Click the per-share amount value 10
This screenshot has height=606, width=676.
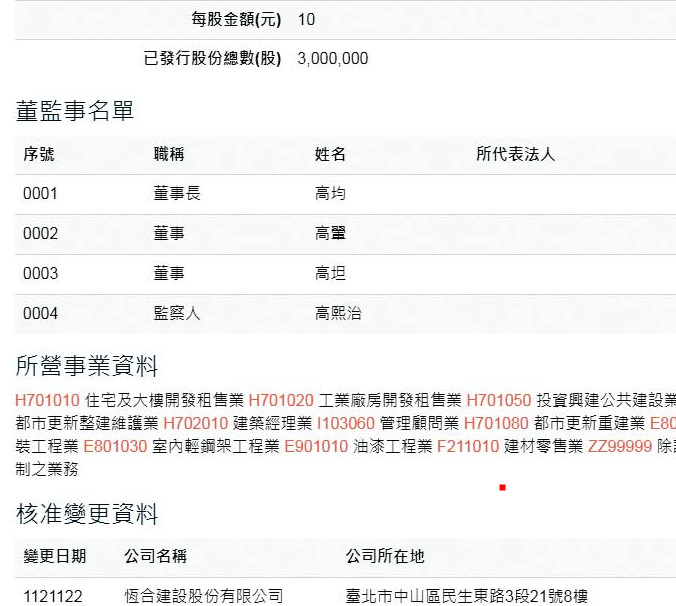[306, 19]
